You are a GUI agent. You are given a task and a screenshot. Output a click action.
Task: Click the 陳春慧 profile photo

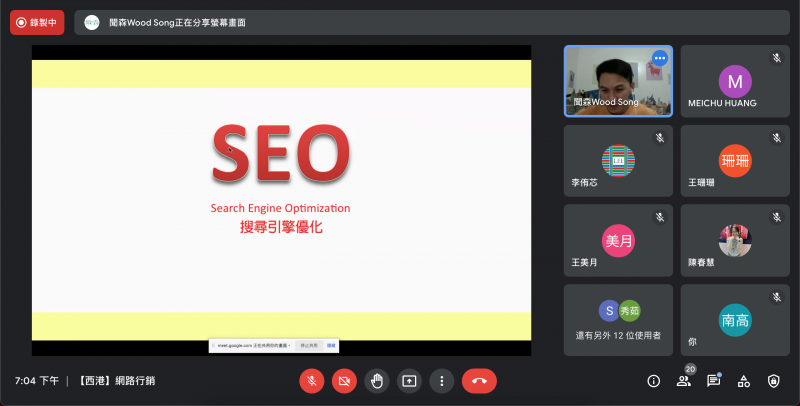pyautogui.click(x=735, y=241)
